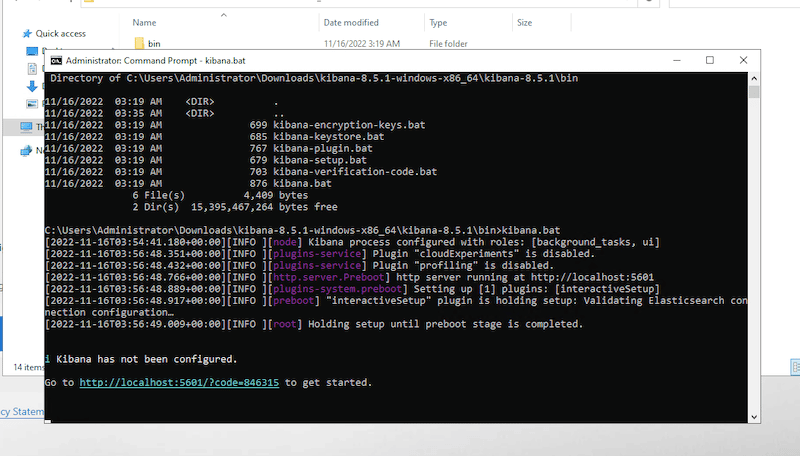Click the Downloads arrow icon in sidebar
The image size is (800, 456).
coord(32,86)
